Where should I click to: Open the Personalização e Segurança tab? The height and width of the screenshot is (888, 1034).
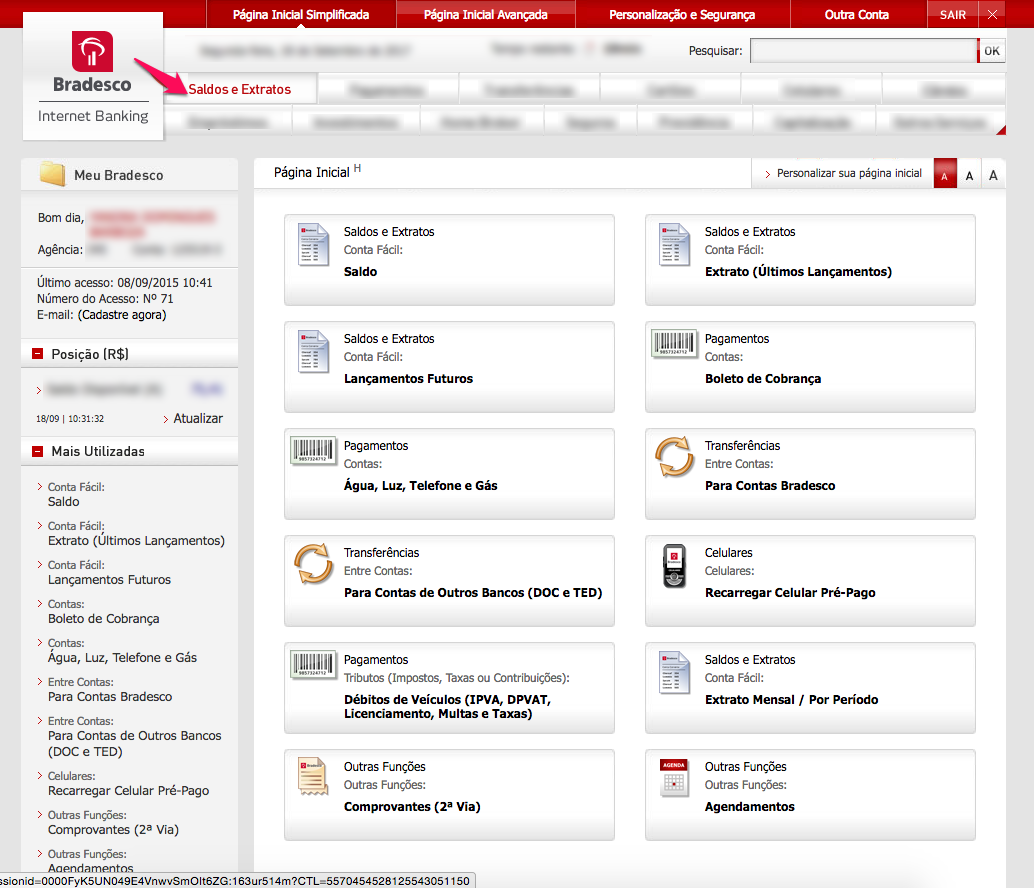682,15
